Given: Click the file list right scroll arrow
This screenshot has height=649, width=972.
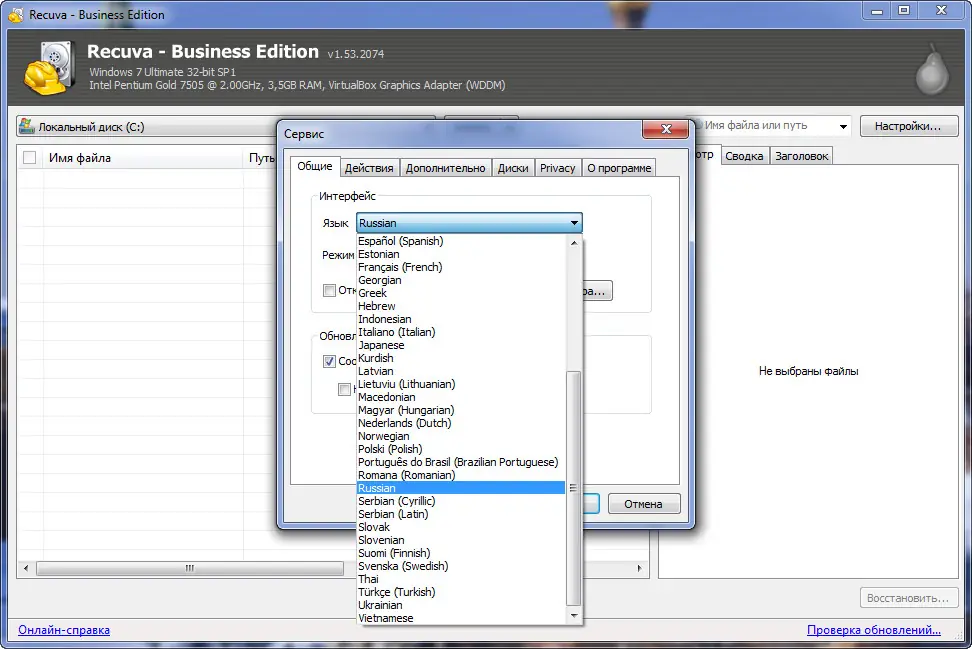Looking at the screenshot, I should (640, 568).
